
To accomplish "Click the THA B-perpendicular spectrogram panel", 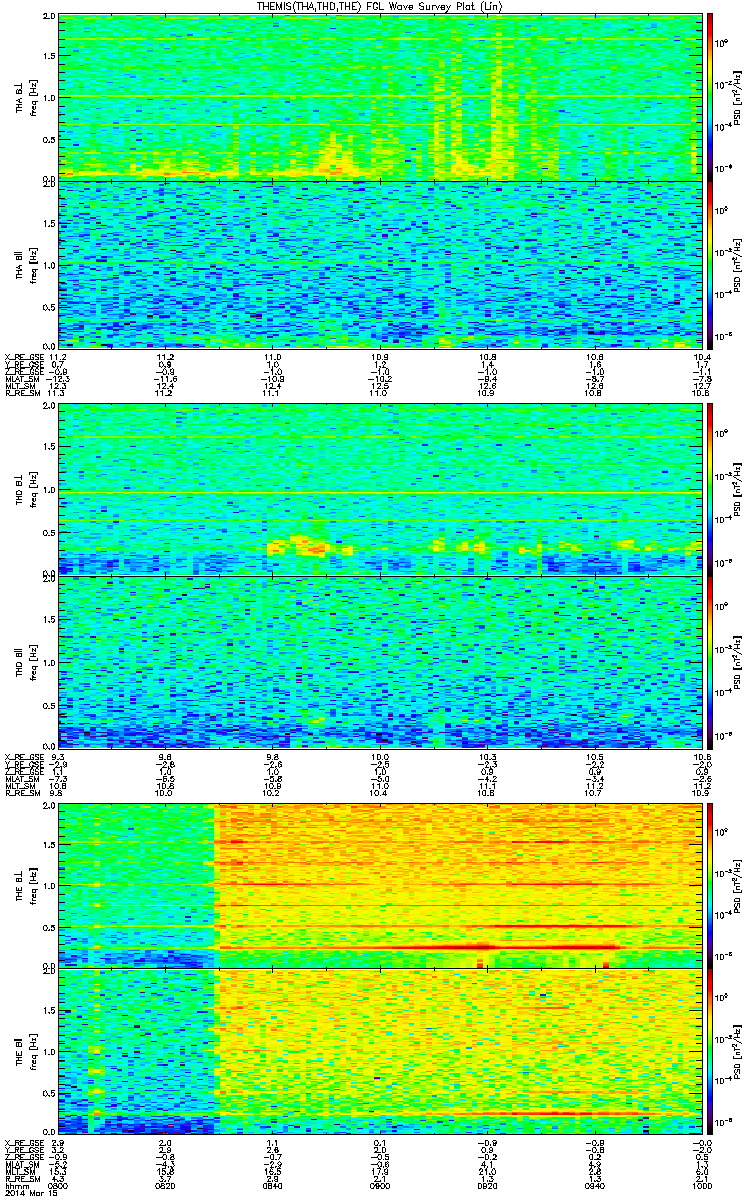I will pos(379,97).
